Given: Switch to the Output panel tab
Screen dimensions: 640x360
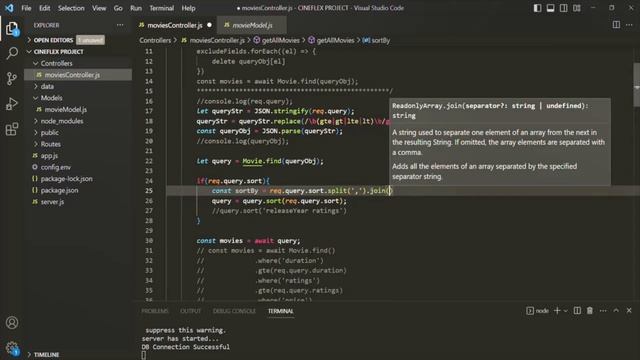Looking at the screenshot, I should point(191,311).
